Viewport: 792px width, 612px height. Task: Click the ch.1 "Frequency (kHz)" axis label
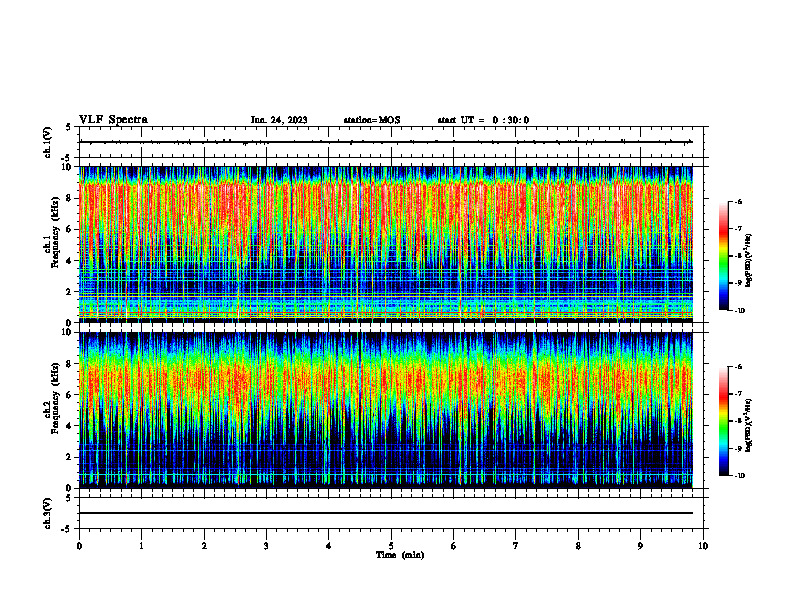55,233
